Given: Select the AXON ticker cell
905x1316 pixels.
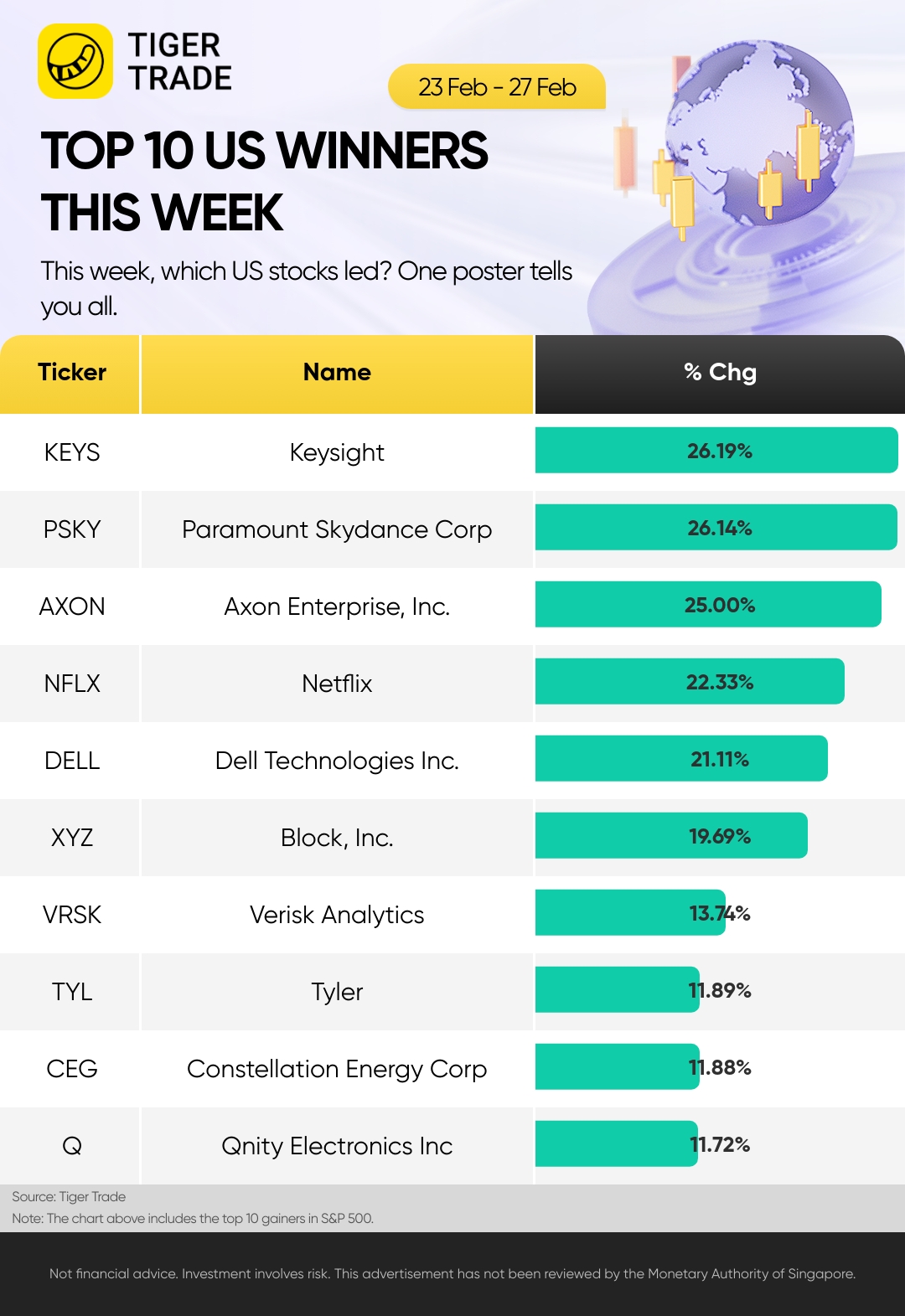Looking at the screenshot, I should [x=71, y=606].
